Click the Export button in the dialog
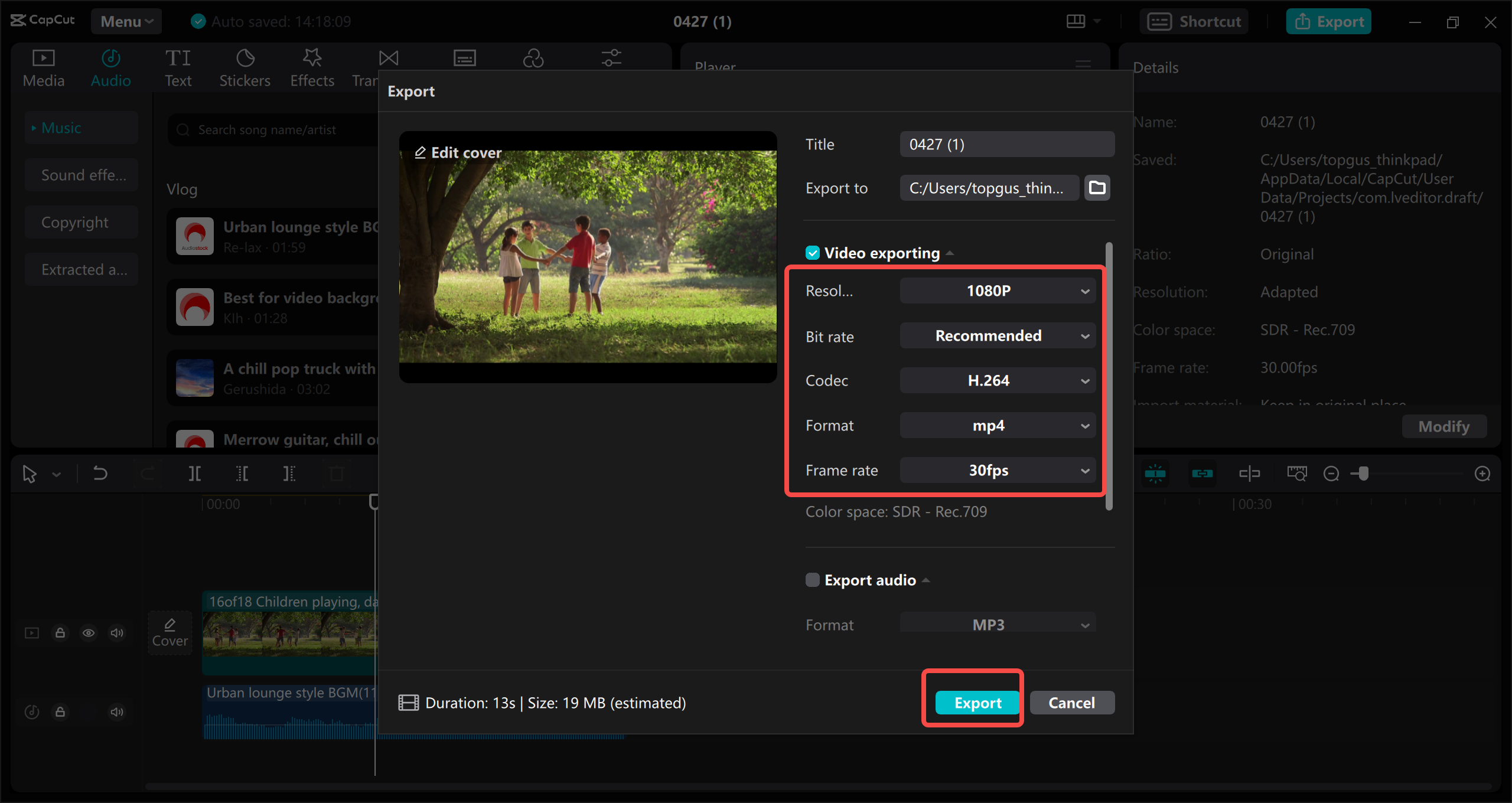 [977, 703]
